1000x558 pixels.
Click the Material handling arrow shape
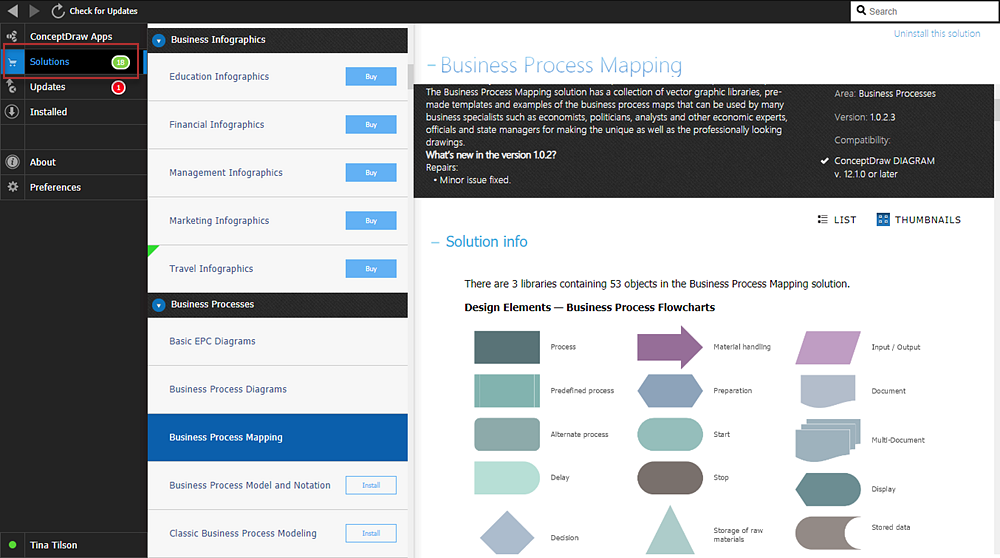[670, 347]
